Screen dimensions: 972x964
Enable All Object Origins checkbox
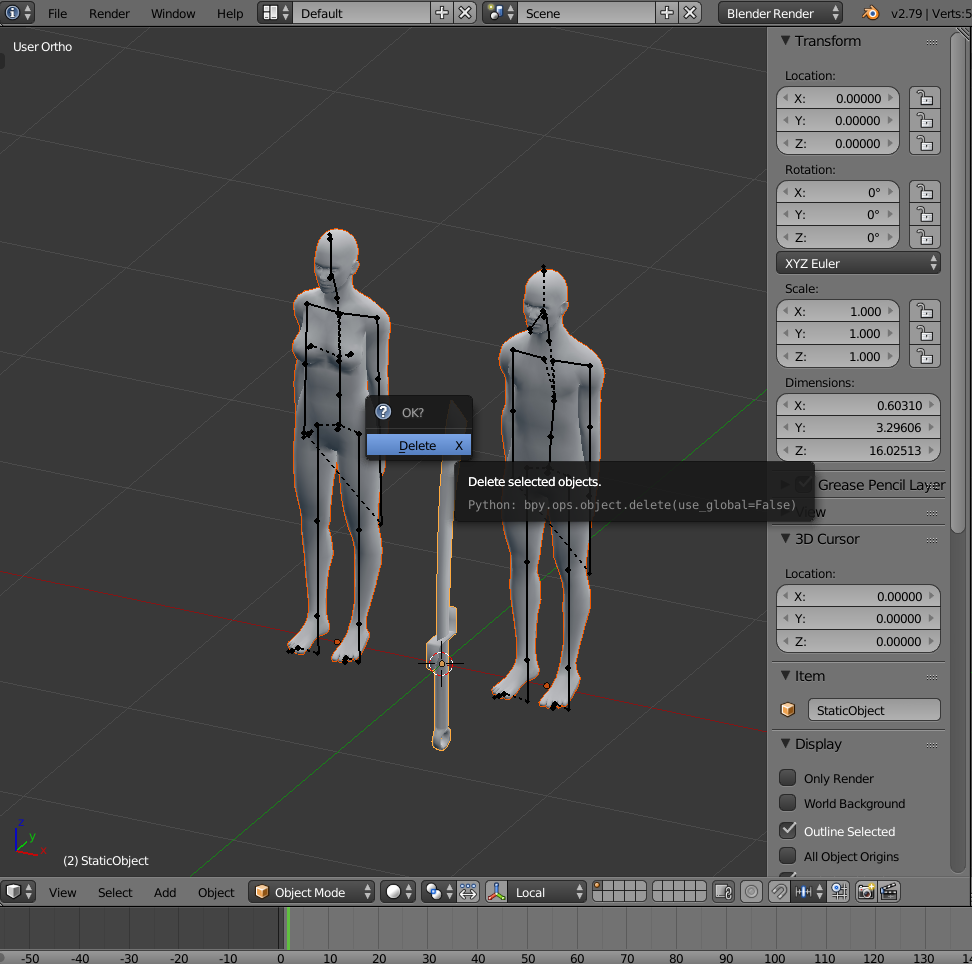[787, 856]
